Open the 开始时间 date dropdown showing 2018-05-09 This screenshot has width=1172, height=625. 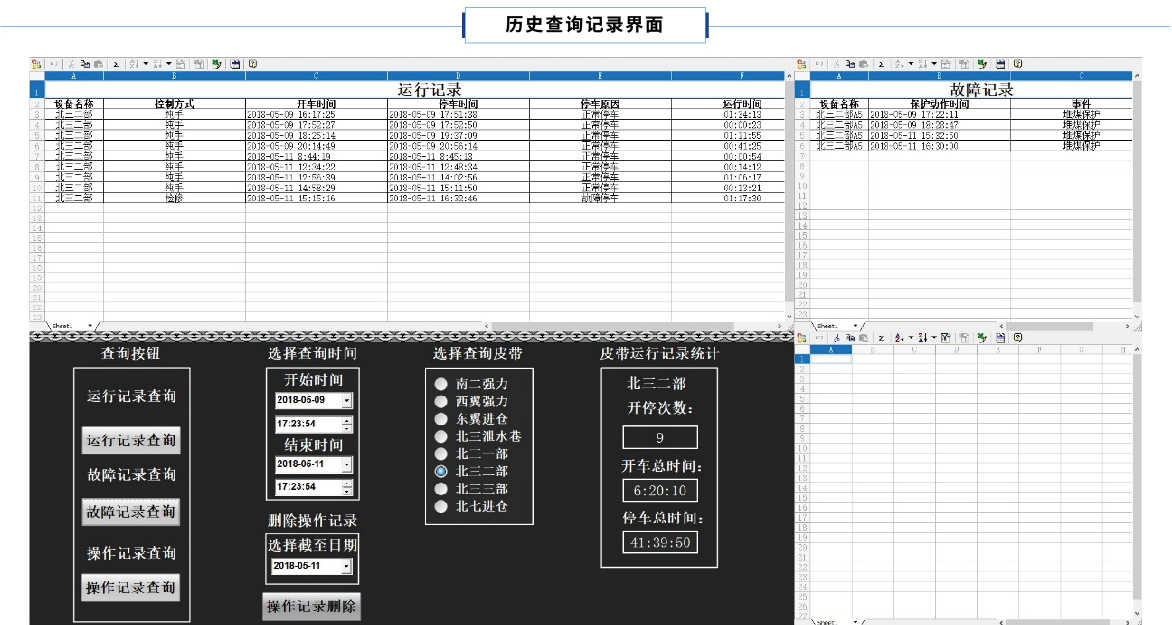(x=347, y=400)
